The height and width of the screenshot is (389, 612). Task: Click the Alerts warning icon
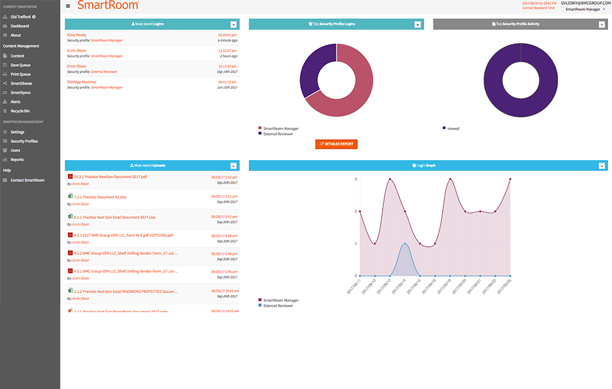pos(5,102)
